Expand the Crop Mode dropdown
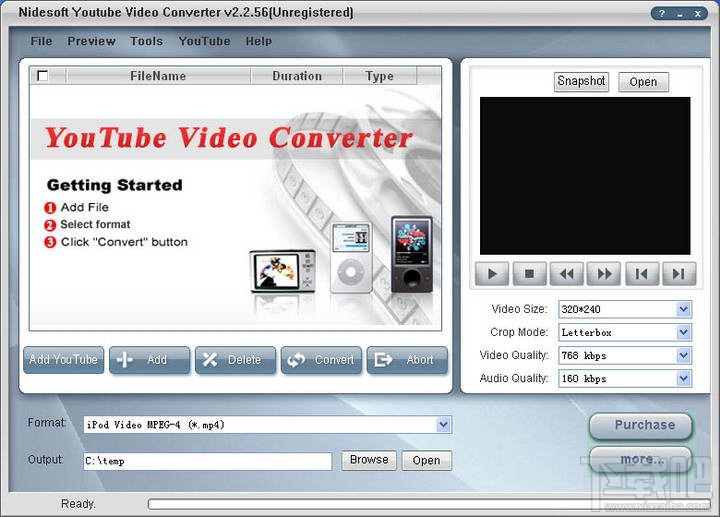Viewport: 720px width, 517px height. click(684, 332)
